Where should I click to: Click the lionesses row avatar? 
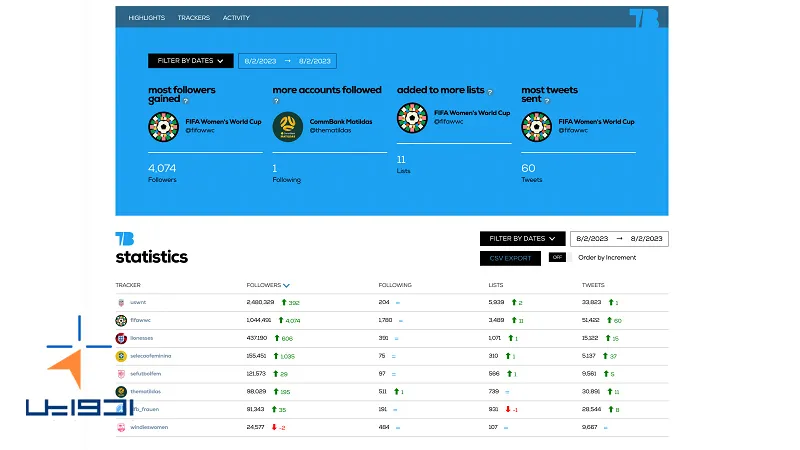tap(121, 338)
